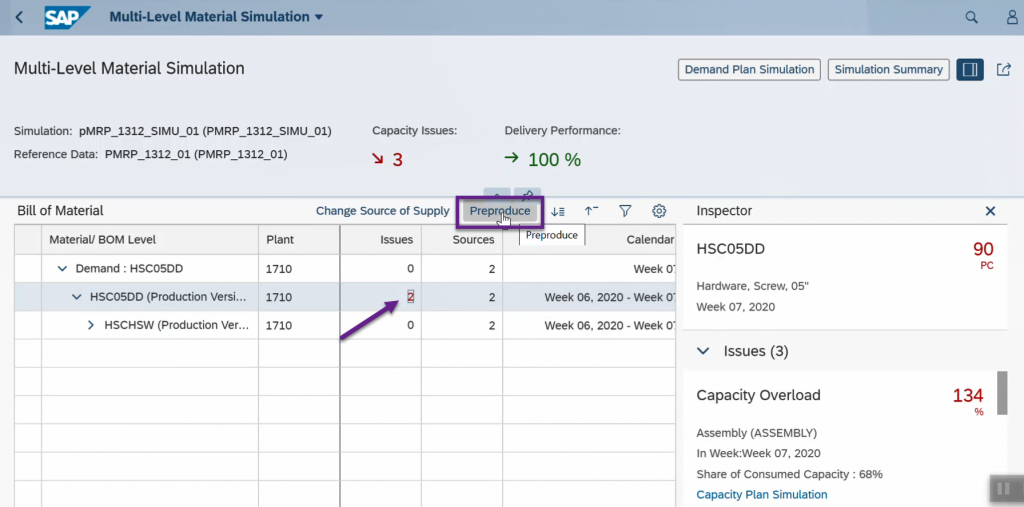The height and width of the screenshot is (507, 1024).
Task: Click Delivery Performance 100 % value
Action: (x=554, y=159)
